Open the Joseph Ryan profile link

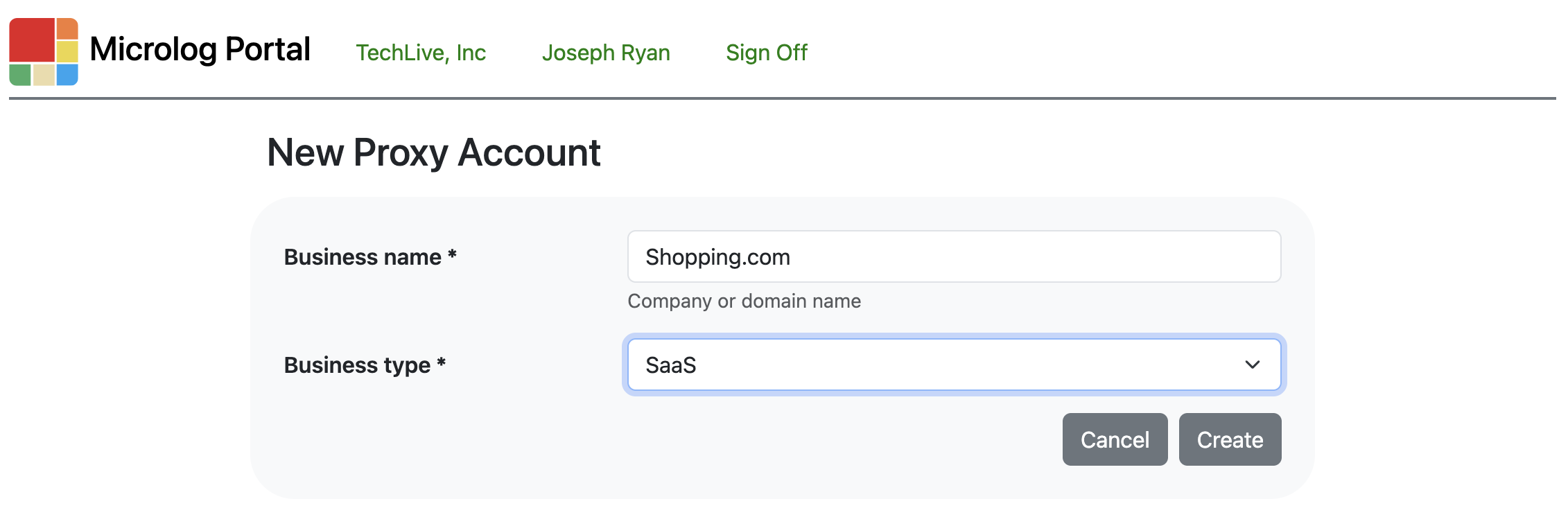[606, 53]
